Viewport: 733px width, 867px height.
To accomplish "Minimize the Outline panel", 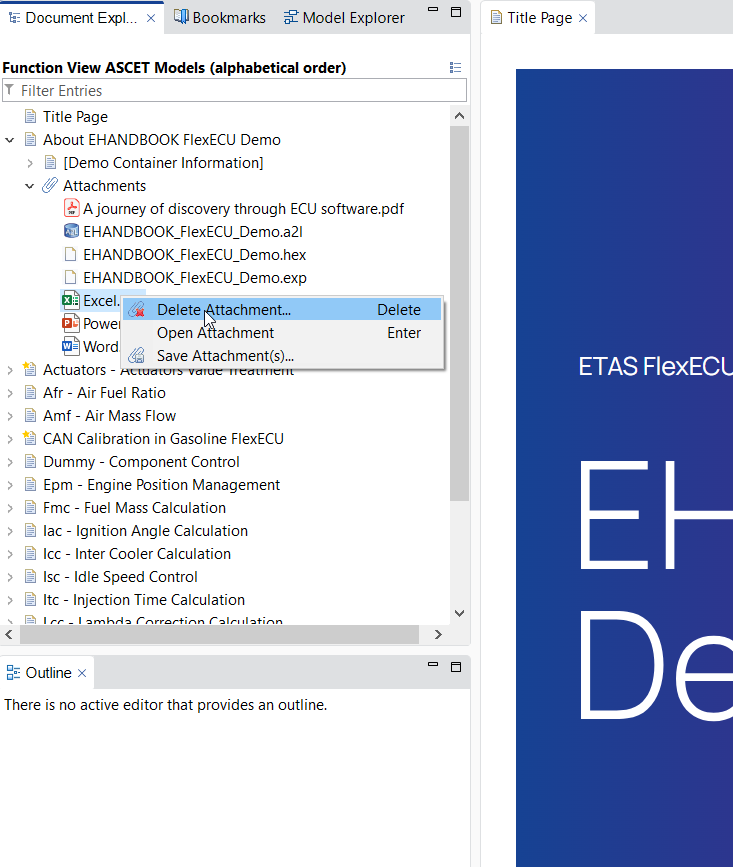I will coord(433,665).
